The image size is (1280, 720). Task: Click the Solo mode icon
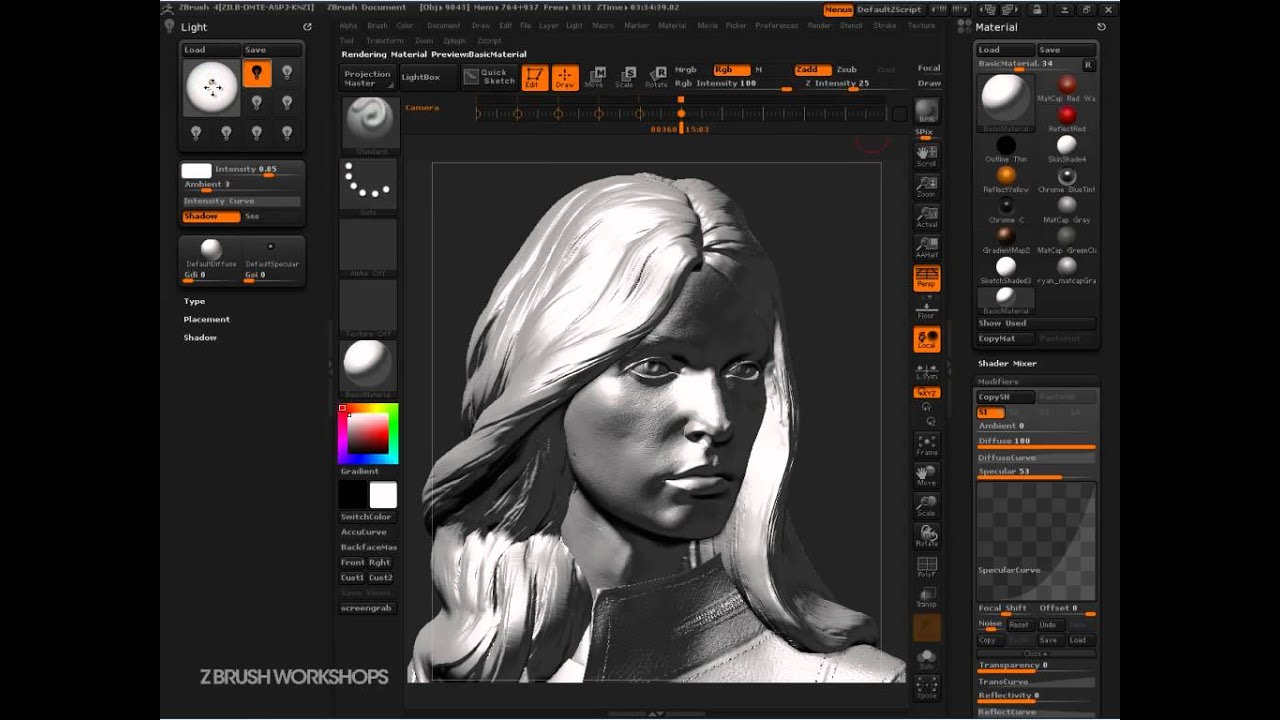click(927, 659)
